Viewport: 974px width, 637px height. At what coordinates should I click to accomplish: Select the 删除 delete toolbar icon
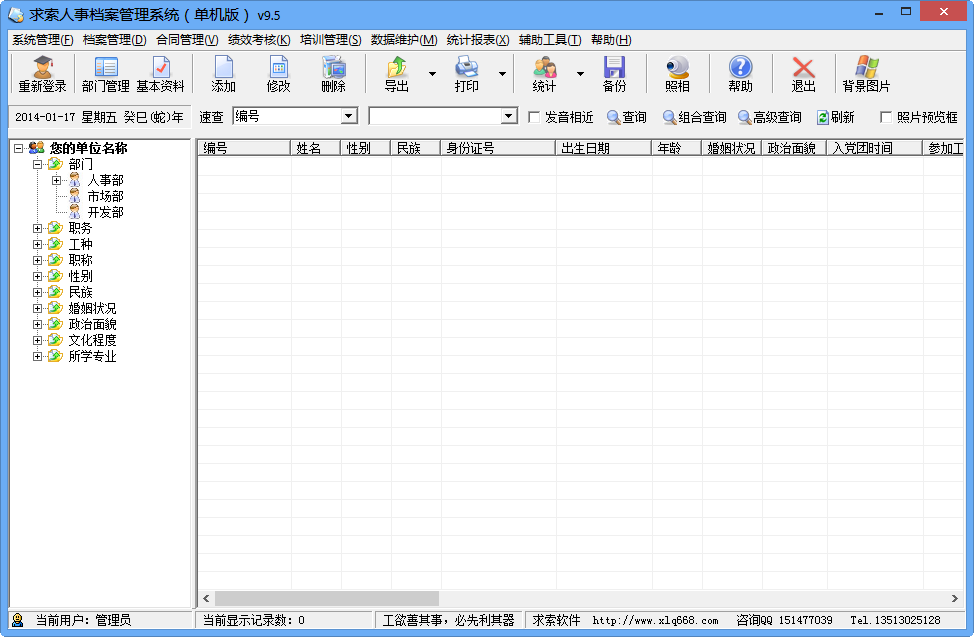[334, 74]
